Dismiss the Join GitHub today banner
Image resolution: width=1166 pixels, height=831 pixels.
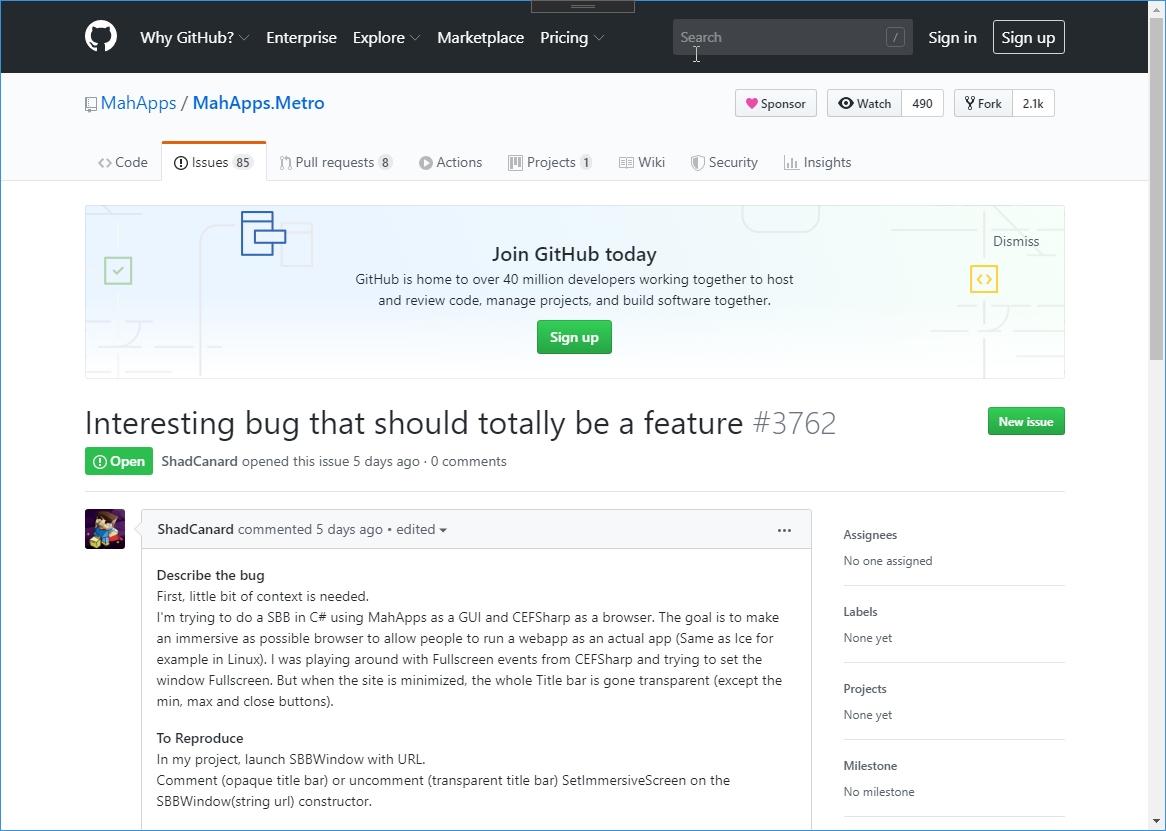click(1016, 241)
